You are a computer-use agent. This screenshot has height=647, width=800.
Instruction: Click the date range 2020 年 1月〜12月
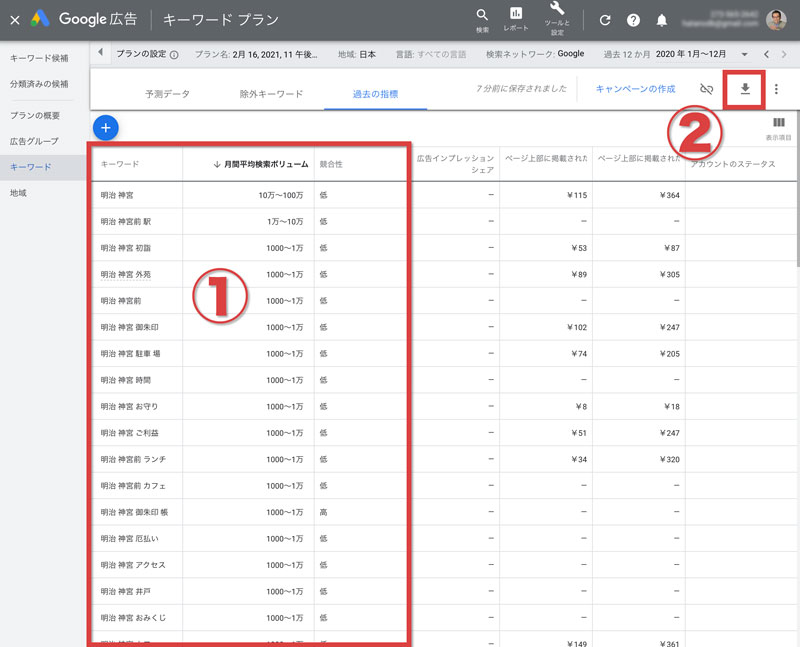tap(691, 54)
